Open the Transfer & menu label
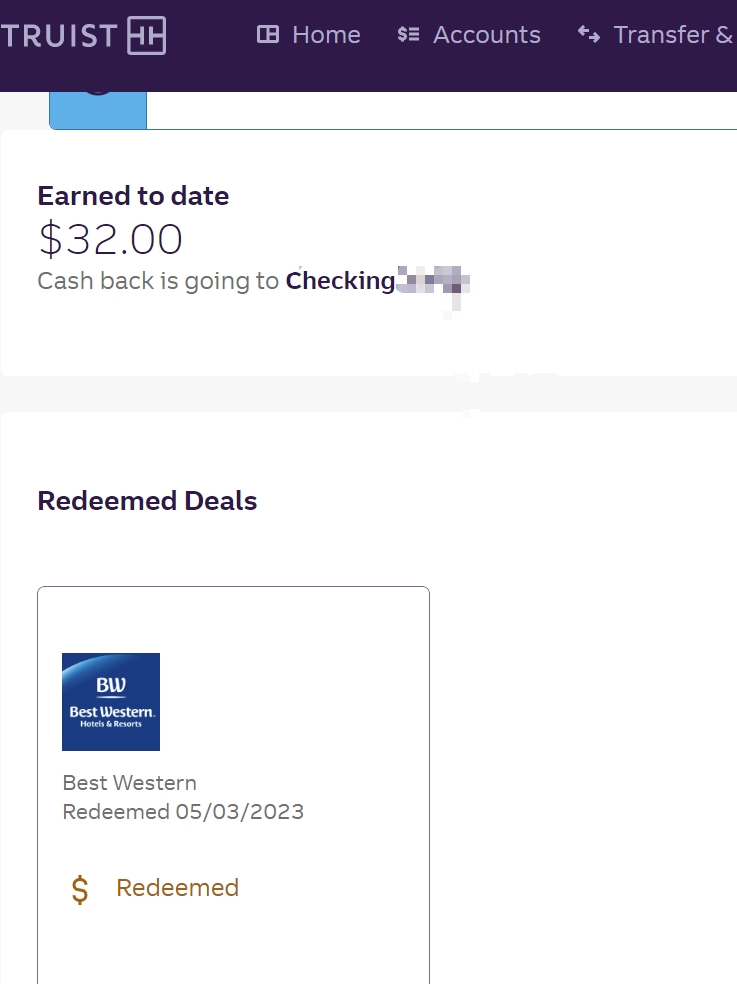The height and width of the screenshot is (984, 737). coord(674,35)
